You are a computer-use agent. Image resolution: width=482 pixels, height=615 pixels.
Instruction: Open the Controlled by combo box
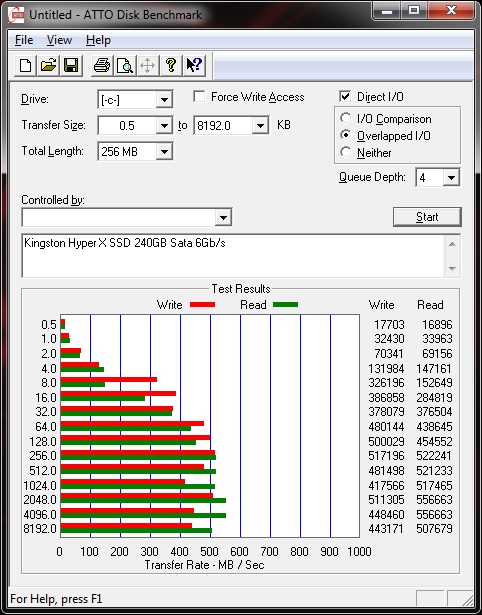pyautogui.click(x=127, y=217)
